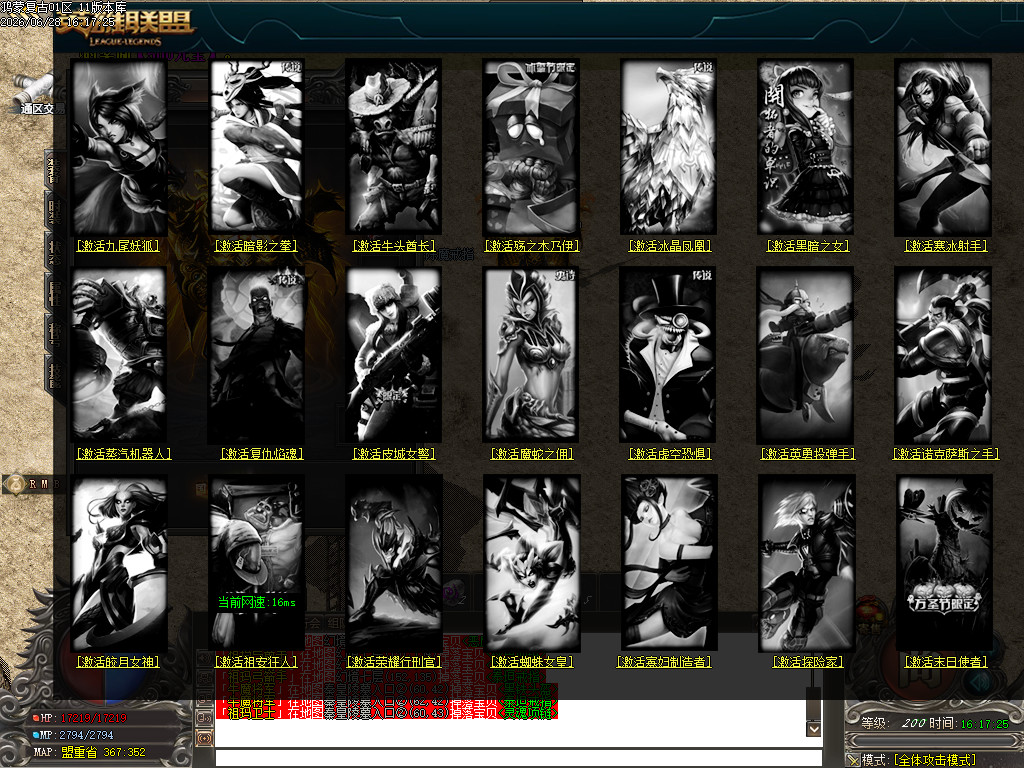Open the 属性 side tab

pos(55,292)
